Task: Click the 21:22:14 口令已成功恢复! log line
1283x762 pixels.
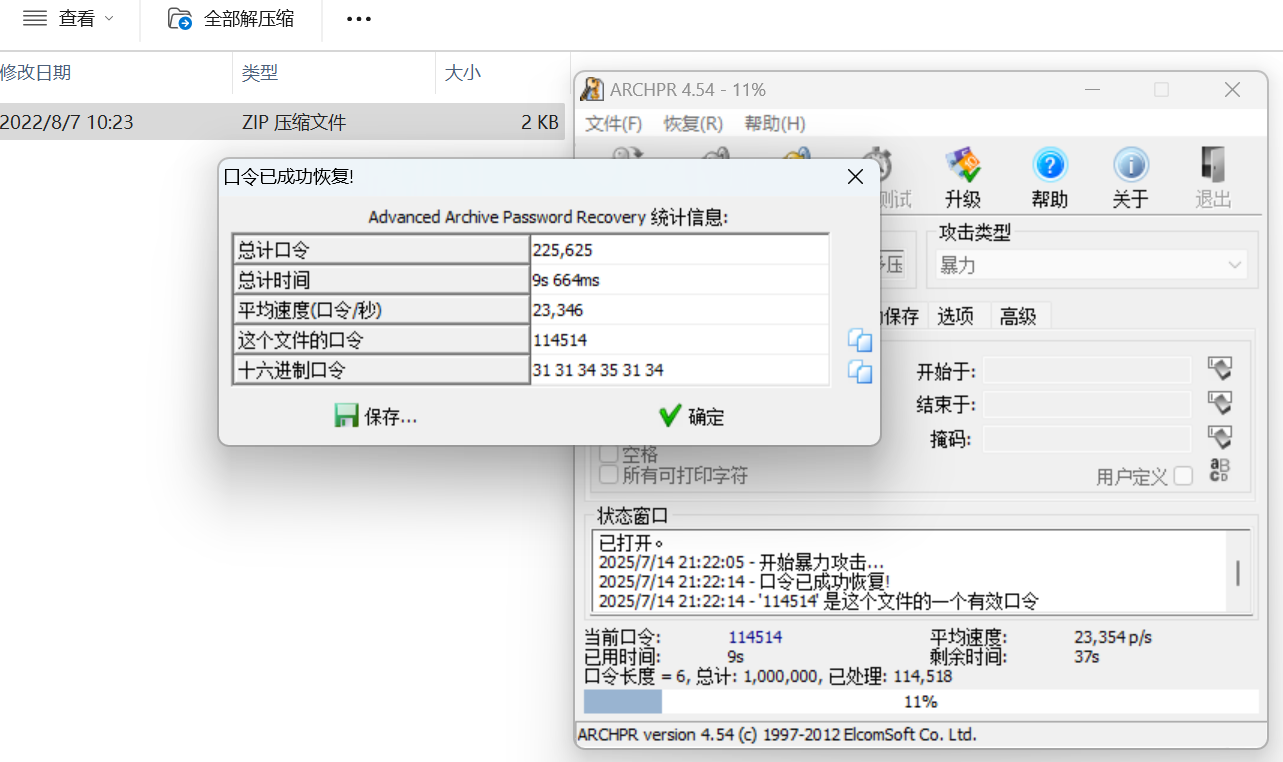Action: tap(744, 581)
